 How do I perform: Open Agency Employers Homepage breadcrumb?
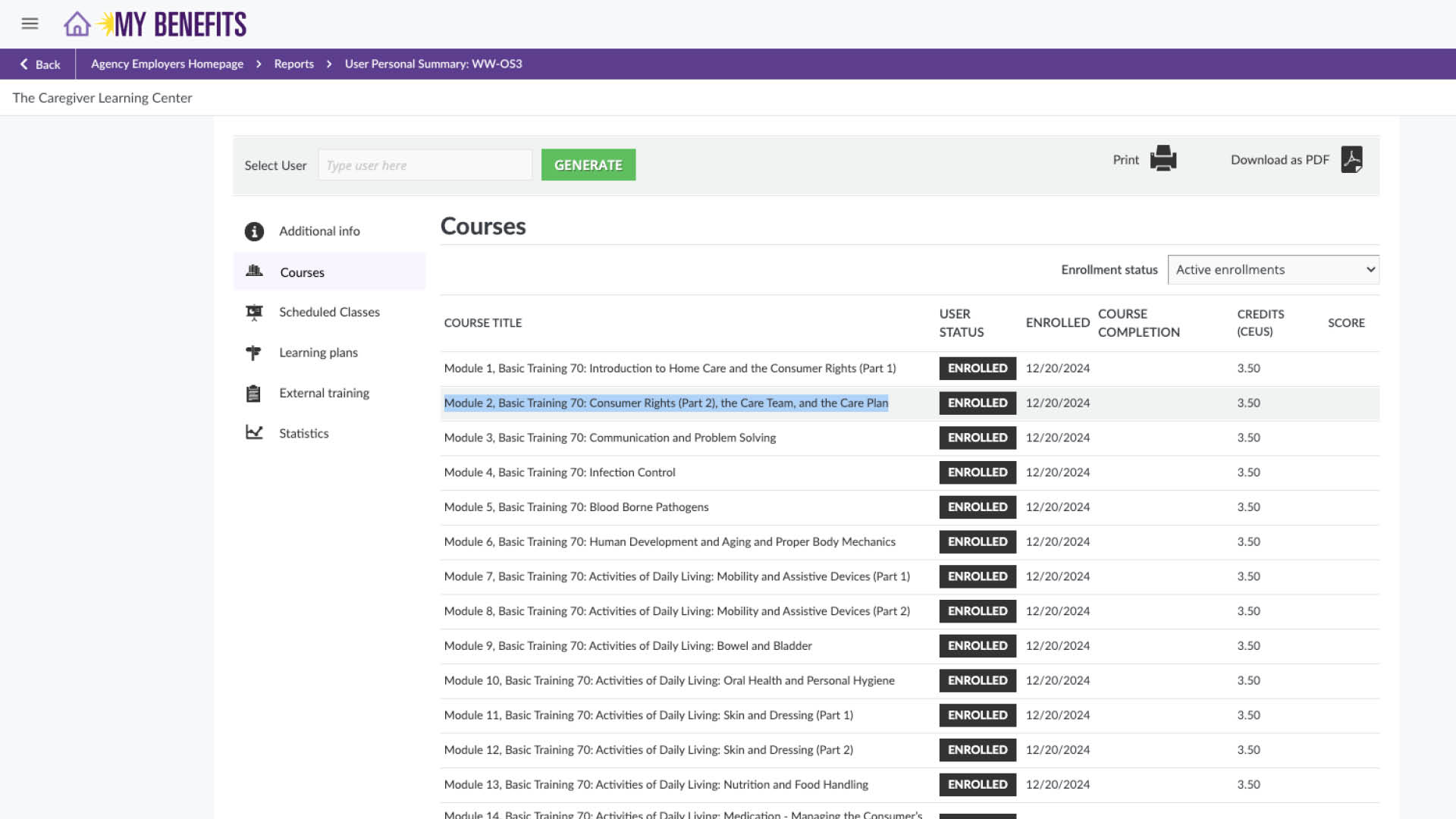pos(167,64)
